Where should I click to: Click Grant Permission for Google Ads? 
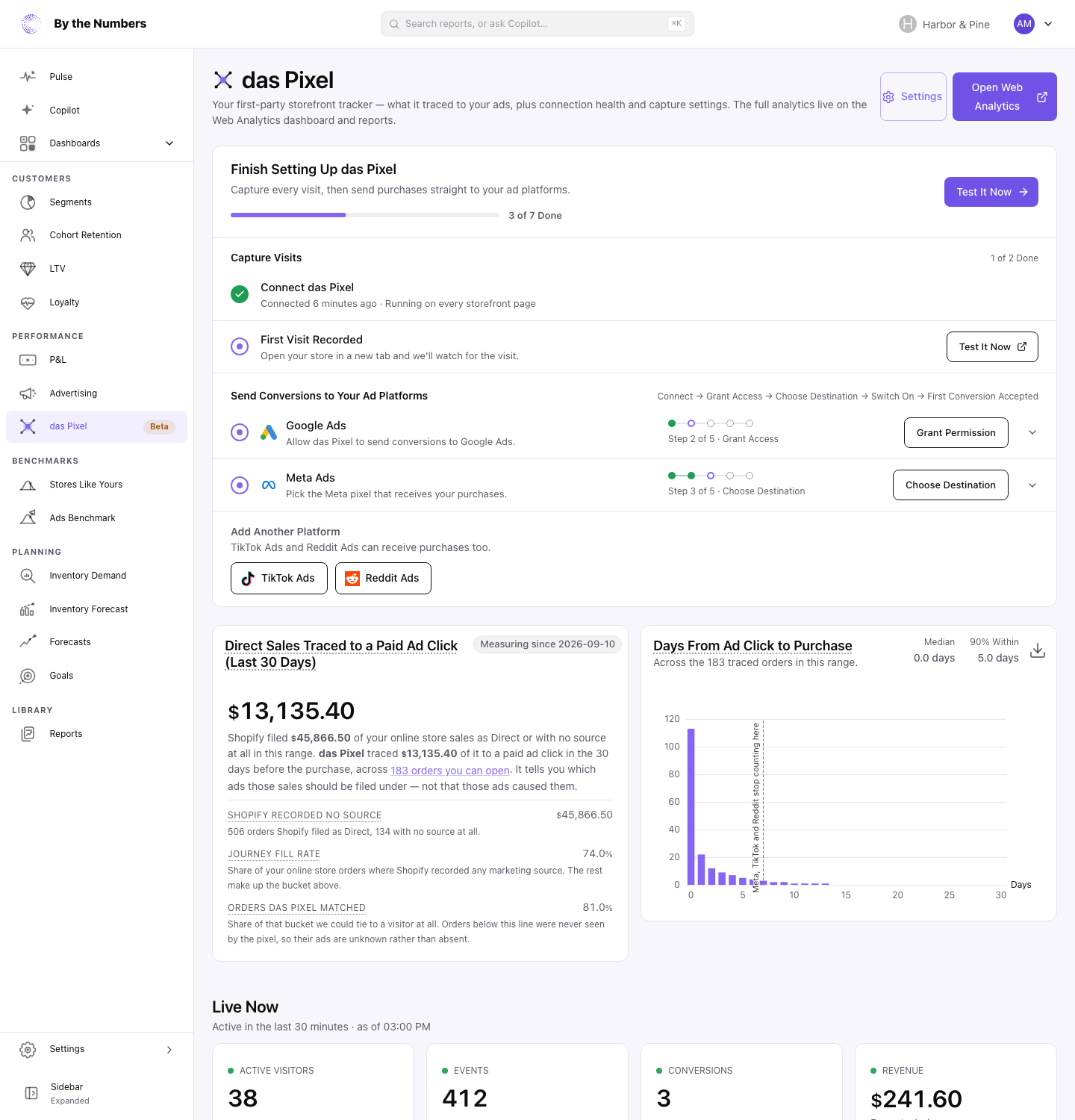pyautogui.click(x=956, y=433)
